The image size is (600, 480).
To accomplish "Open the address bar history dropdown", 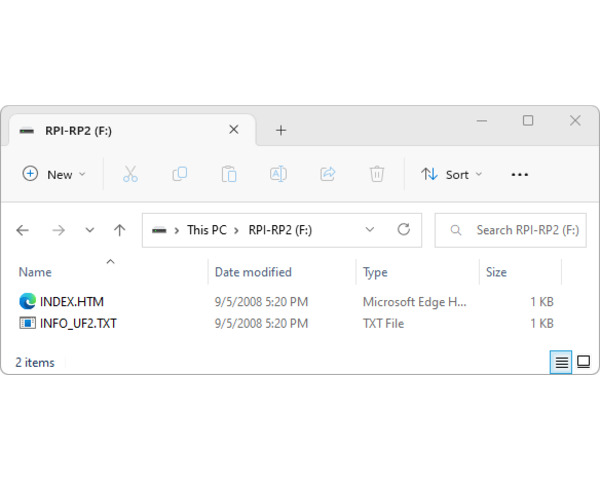I will coord(370,230).
